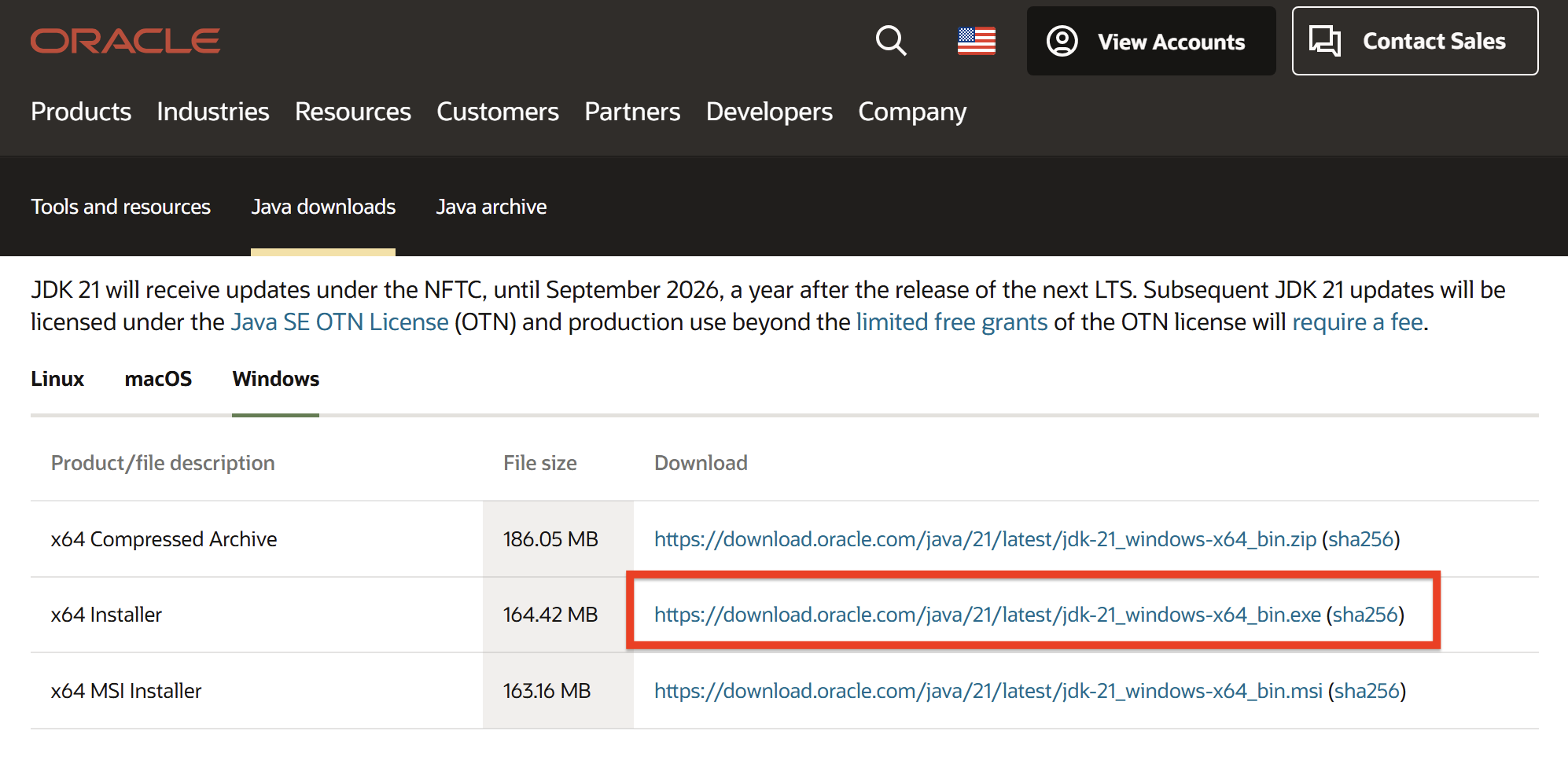
Task: Select the Linux platform tab
Action: [57, 379]
